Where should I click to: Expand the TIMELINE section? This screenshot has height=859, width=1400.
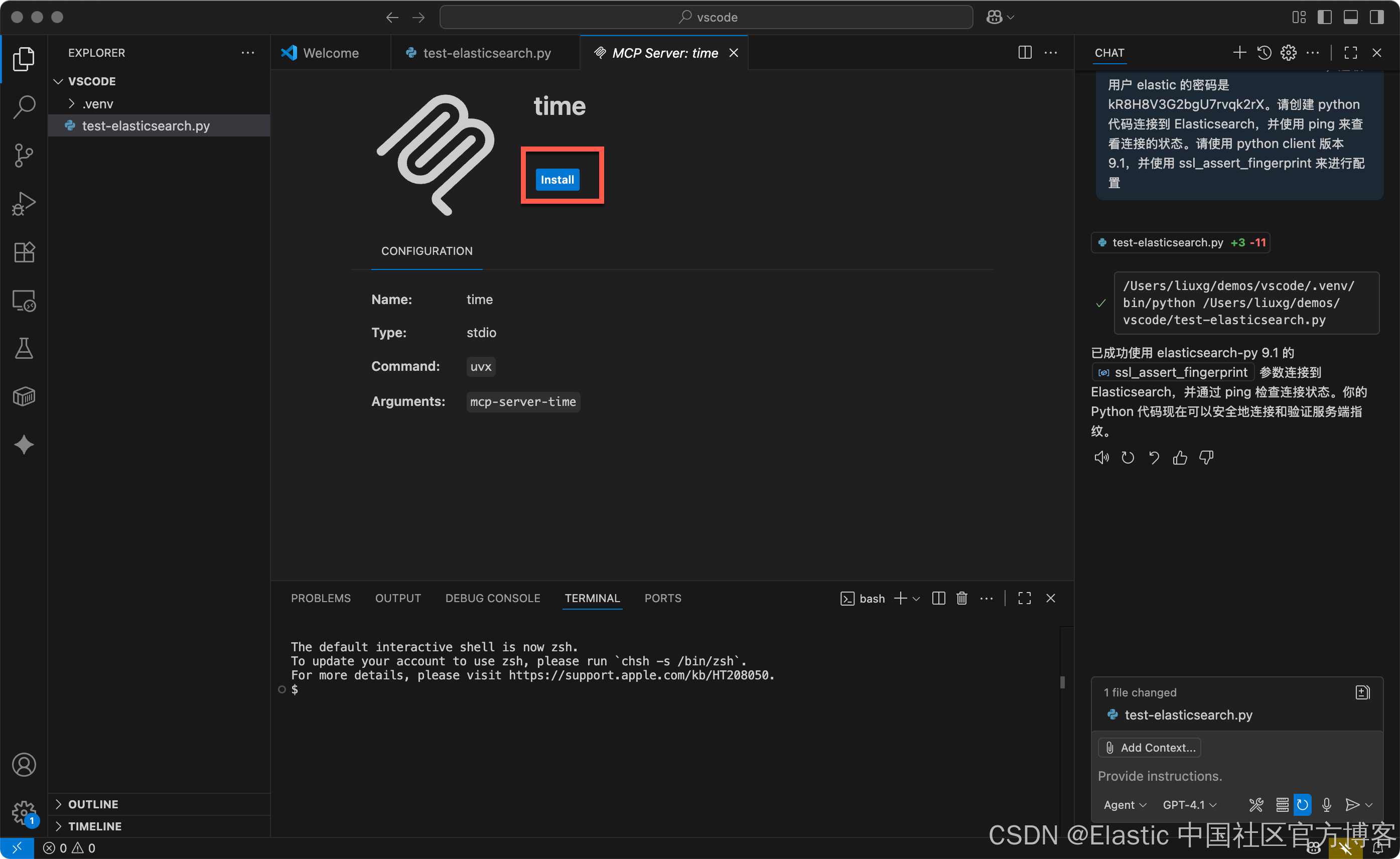click(95, 826)
